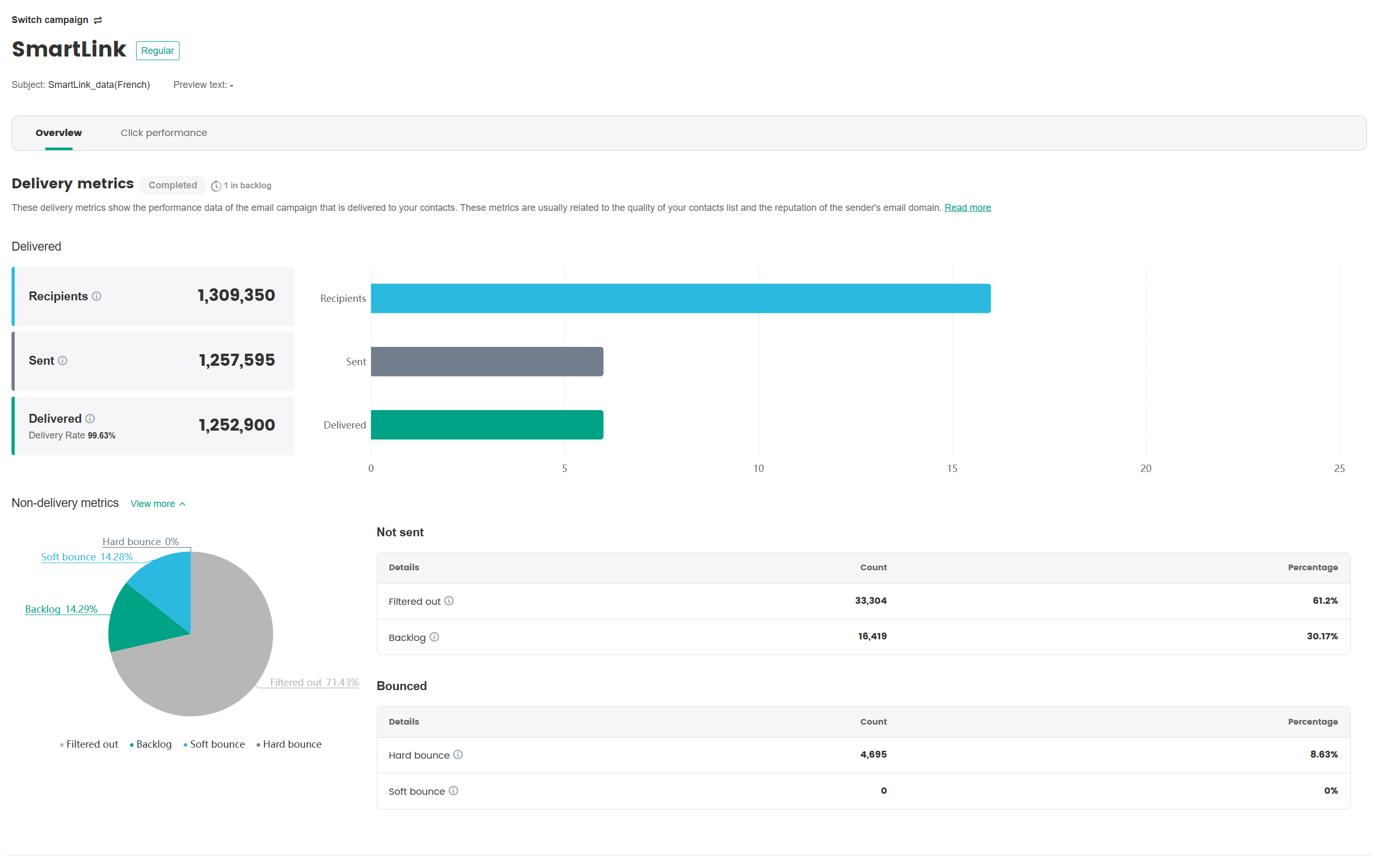Switch to Click performance tab
The height and width of the screenshot is (868, 1380).
tap(163, 133)
